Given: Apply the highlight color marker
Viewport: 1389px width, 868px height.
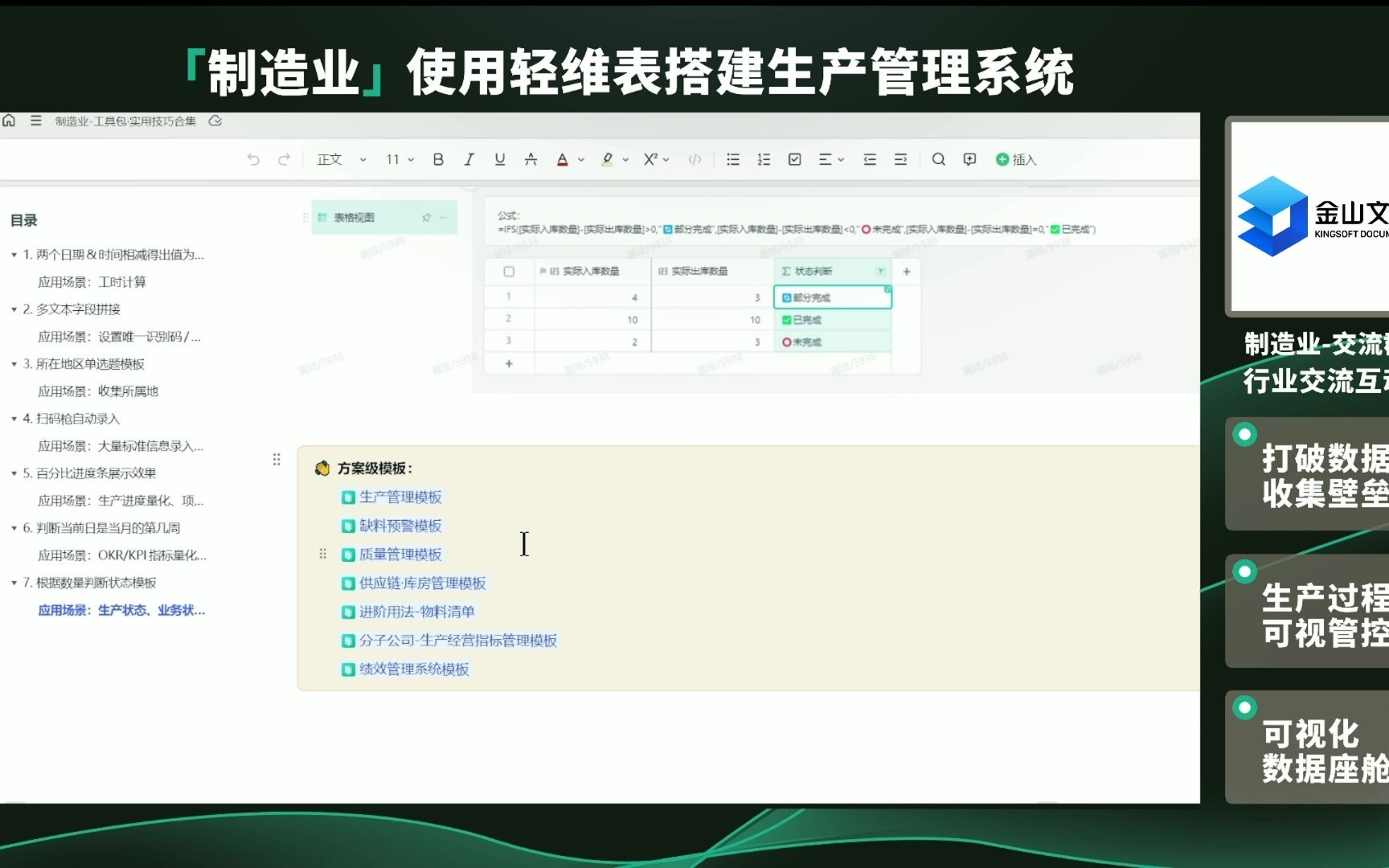Looking at the screenshot, I should [608, 159].
